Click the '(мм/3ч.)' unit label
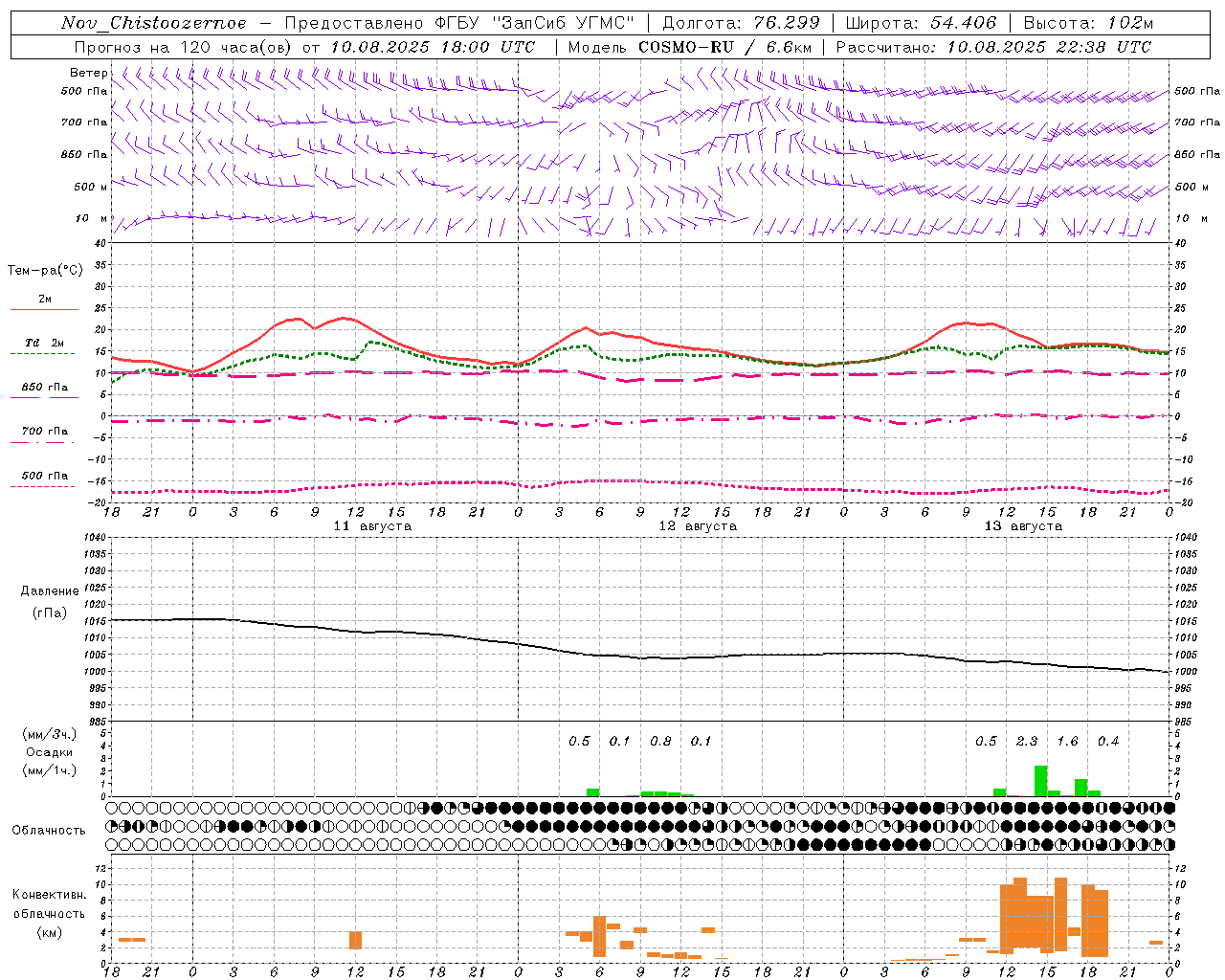Image resolution: width=1225 pixels, height=980 pixels. [50, 735]
